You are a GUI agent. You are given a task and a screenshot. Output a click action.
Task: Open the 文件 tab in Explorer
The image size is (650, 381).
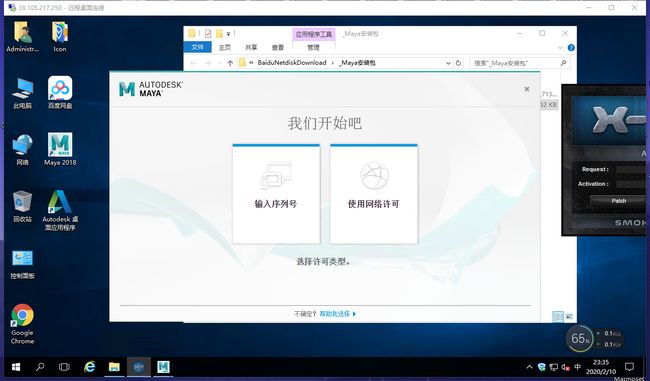point(198,47)
